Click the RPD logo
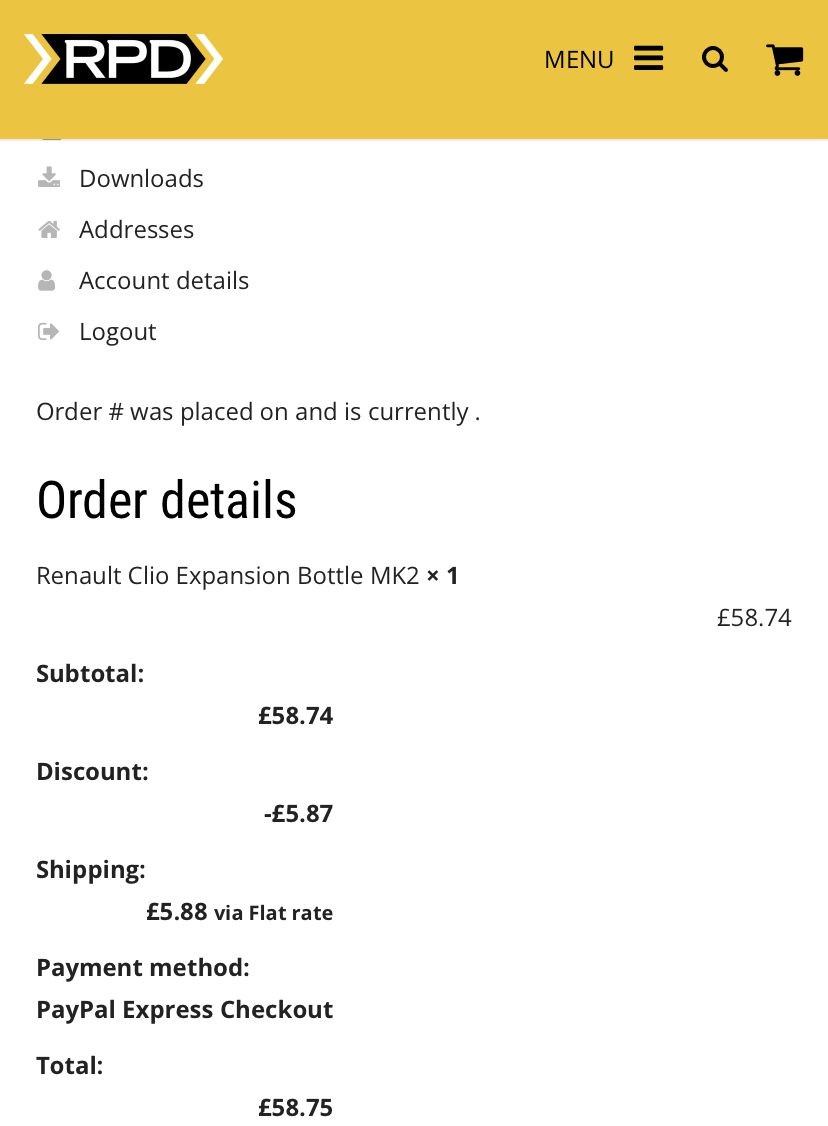The image size is (828, 1126). [124, 59]
